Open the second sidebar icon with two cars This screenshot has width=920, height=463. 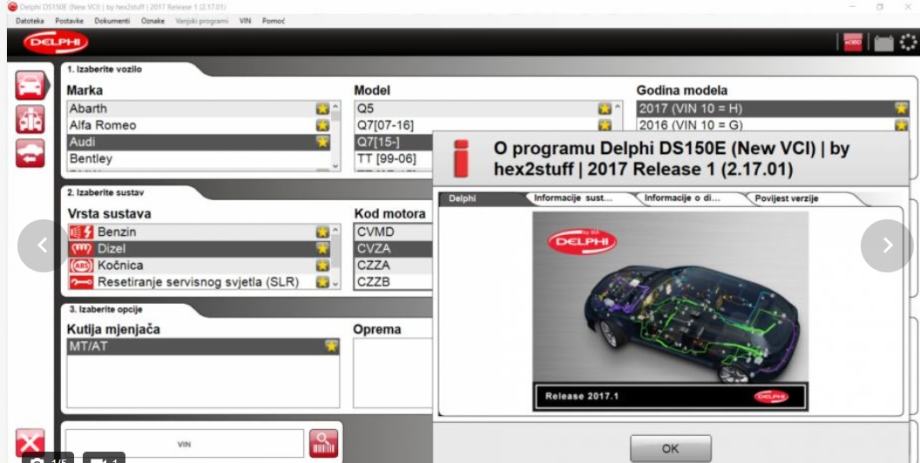click(x=30, y=120)
